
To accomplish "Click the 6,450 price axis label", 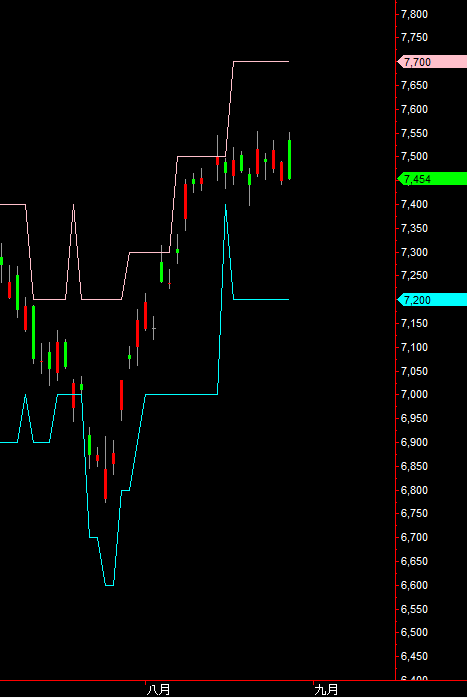I will click(x=414, y=656).
